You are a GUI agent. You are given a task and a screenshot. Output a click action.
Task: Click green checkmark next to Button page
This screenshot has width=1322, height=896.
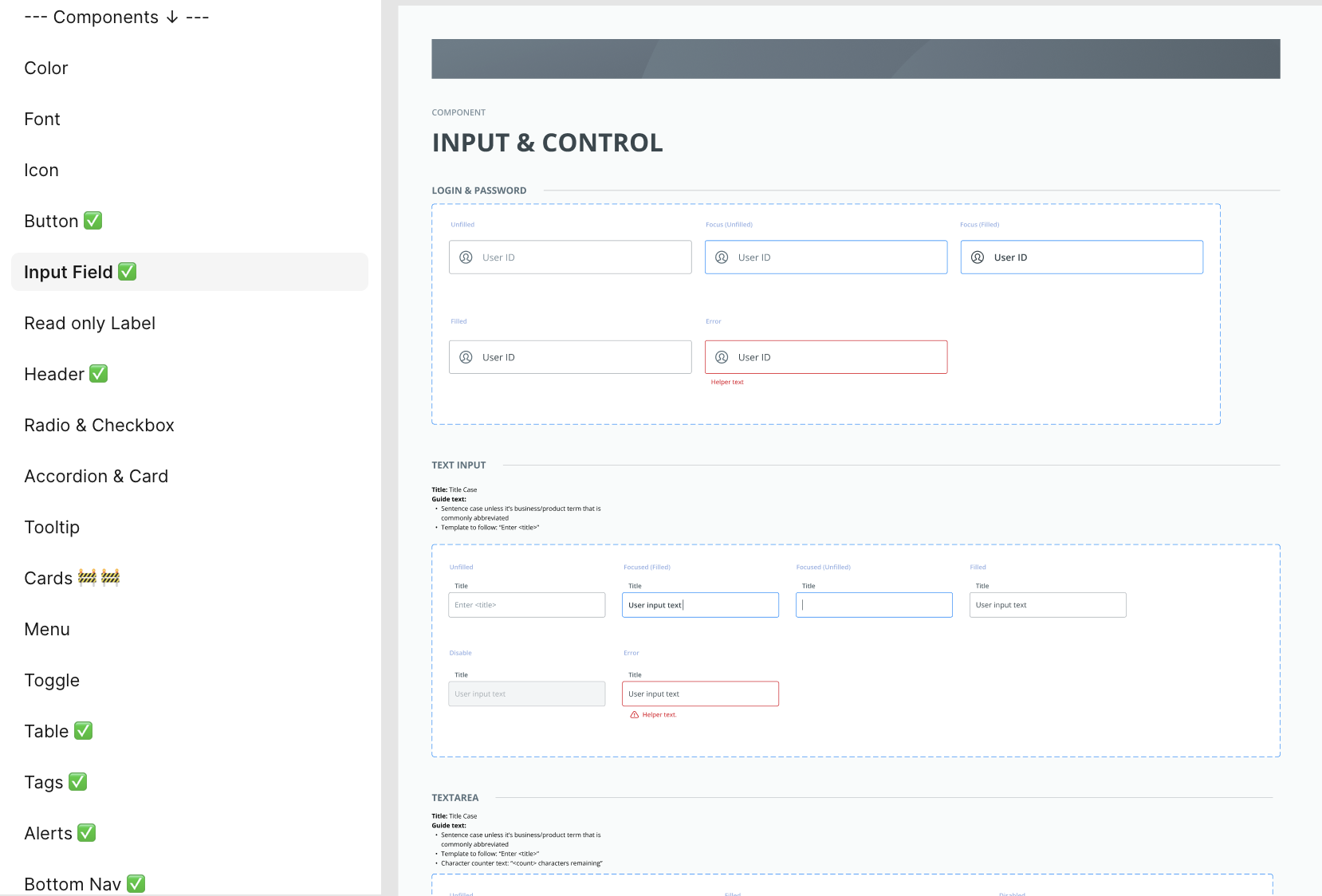(93, 221)
